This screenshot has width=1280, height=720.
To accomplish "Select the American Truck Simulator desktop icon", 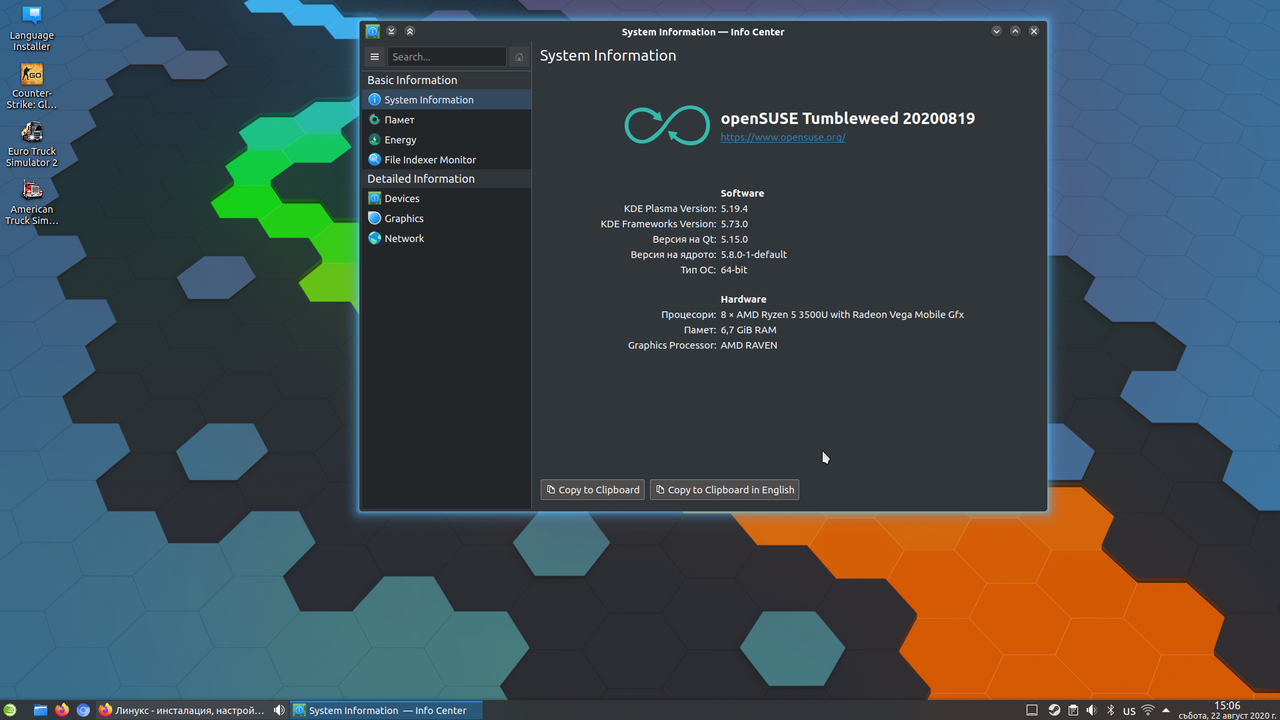I will coord(32,203).
